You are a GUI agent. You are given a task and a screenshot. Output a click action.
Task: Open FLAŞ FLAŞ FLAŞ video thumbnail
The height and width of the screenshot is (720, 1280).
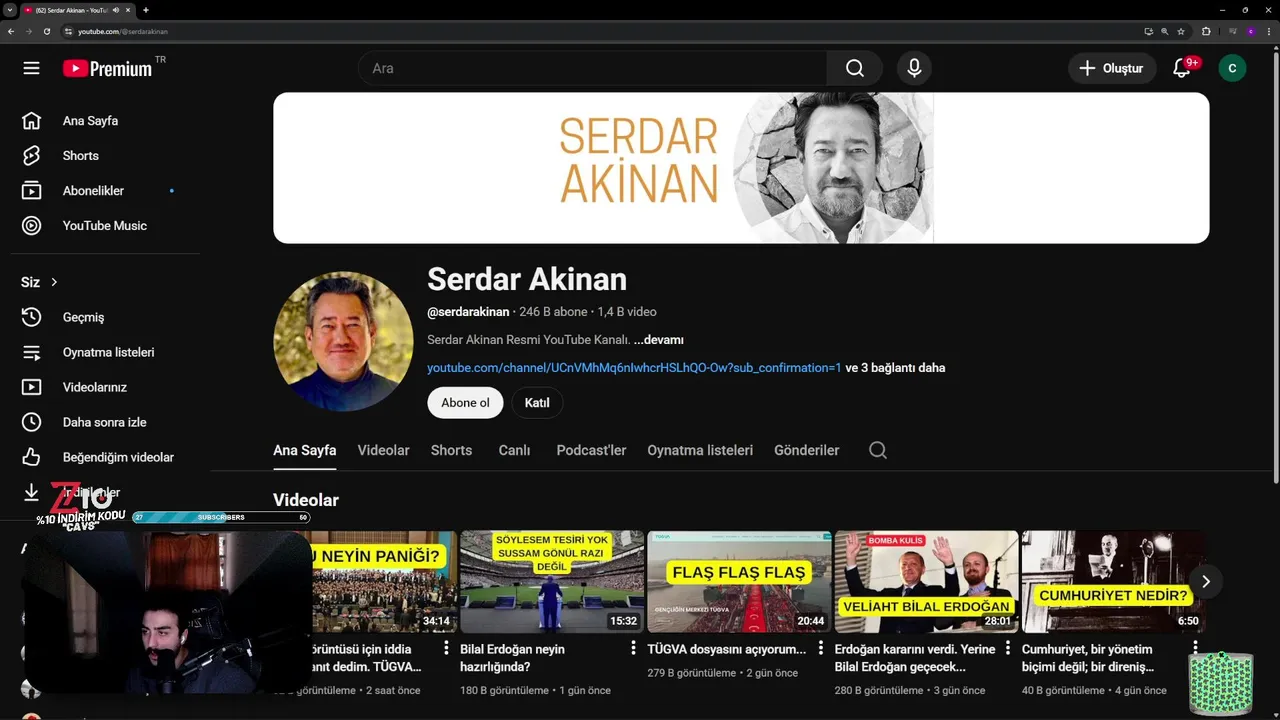pyautogui.click(x=739, y=581)
